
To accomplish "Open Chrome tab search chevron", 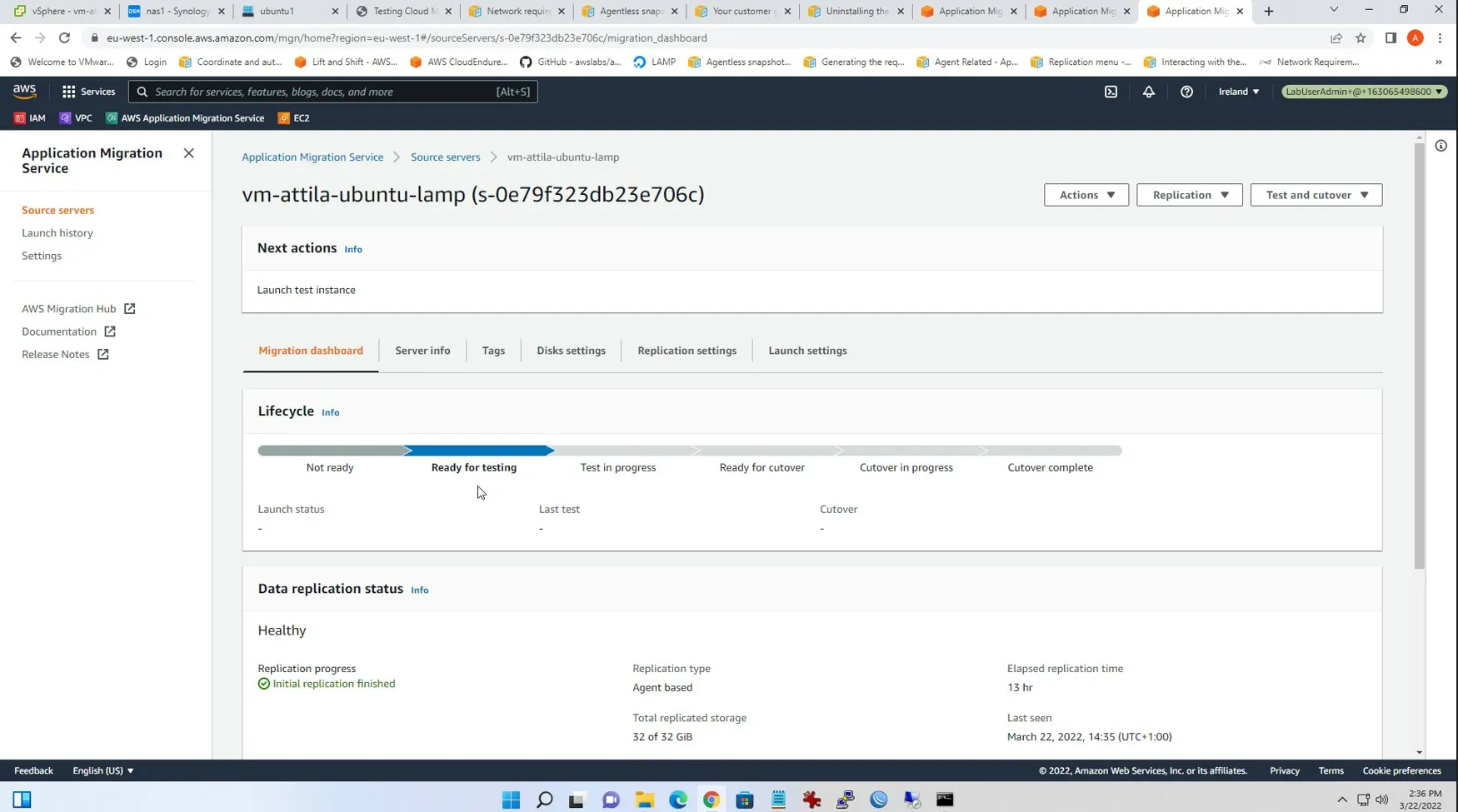I will coord(1334,10).
